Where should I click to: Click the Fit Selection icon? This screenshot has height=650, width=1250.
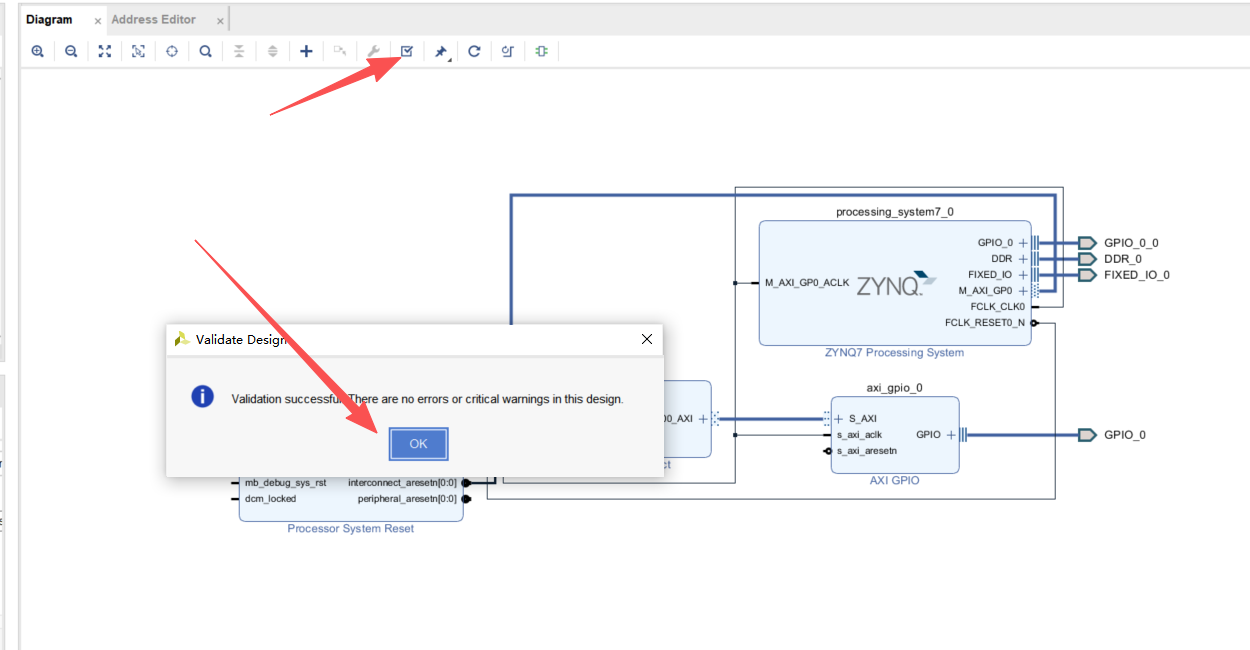pos(138,51)
